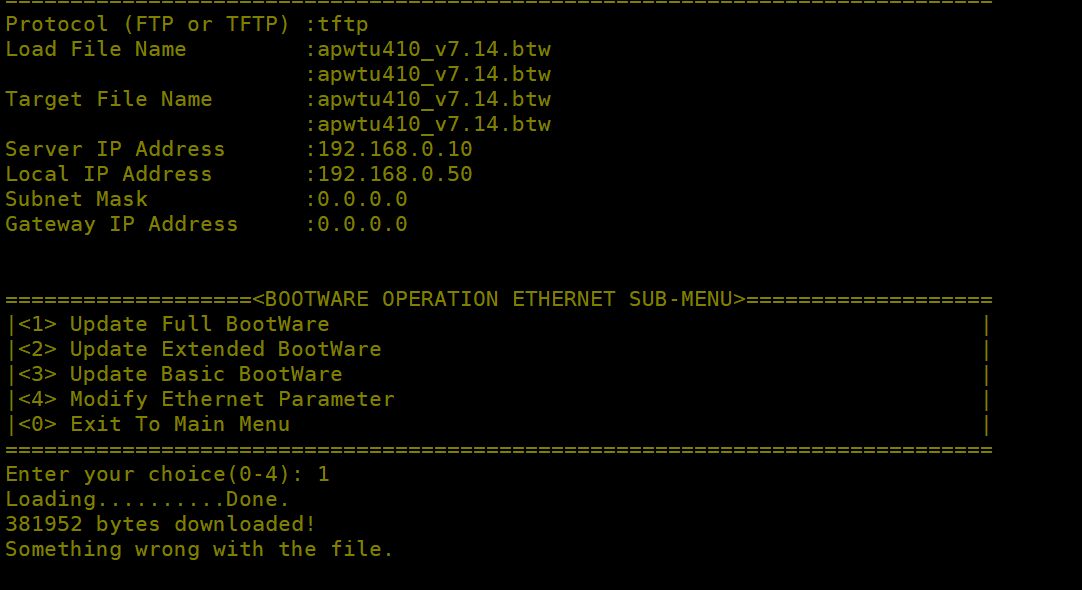The height and width of the screenshot is (590, 1082).
Task: Click the local IP value 192.168.0.50
Action: point(394,174)
